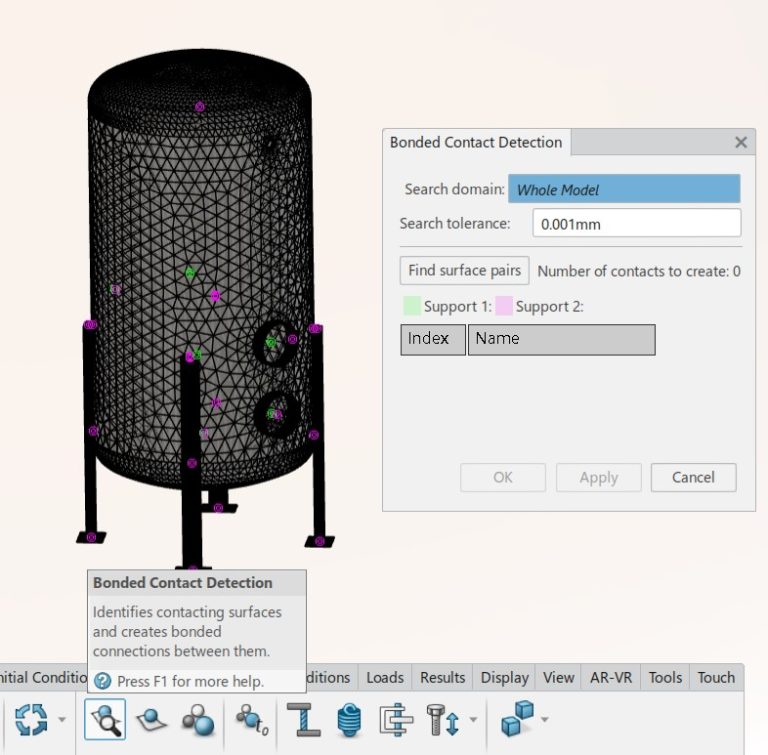Open dropdown arrow beside circular arrows icon
This screenshot has width=768, height=755.
click(63, 719)
